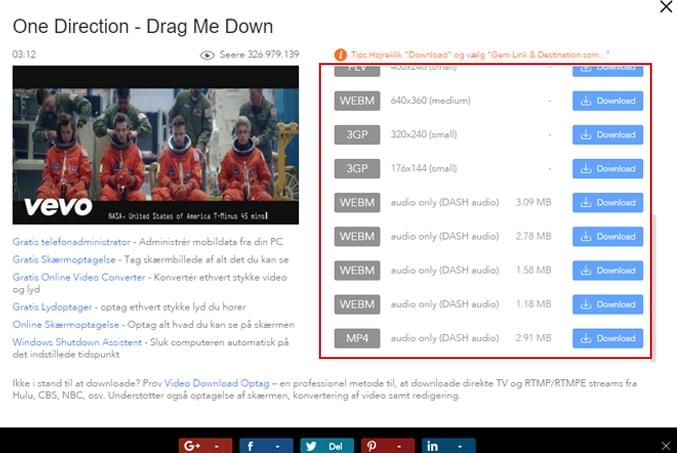Share on LinkedIn
Image resolution: width=677 pixels, height=453 pixels.
point(447,444)
